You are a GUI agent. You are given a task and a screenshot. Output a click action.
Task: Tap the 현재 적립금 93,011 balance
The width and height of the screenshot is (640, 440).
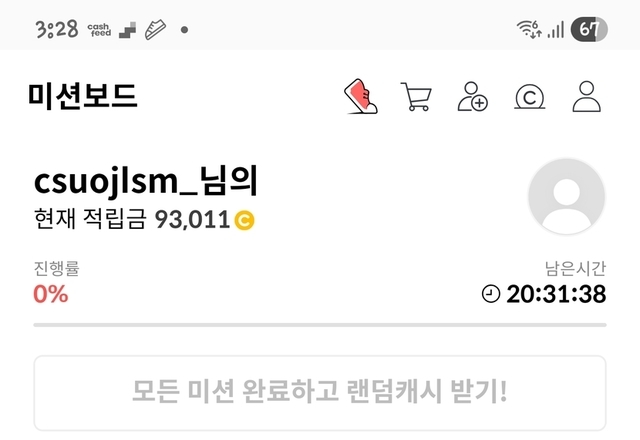coord(144,220)
